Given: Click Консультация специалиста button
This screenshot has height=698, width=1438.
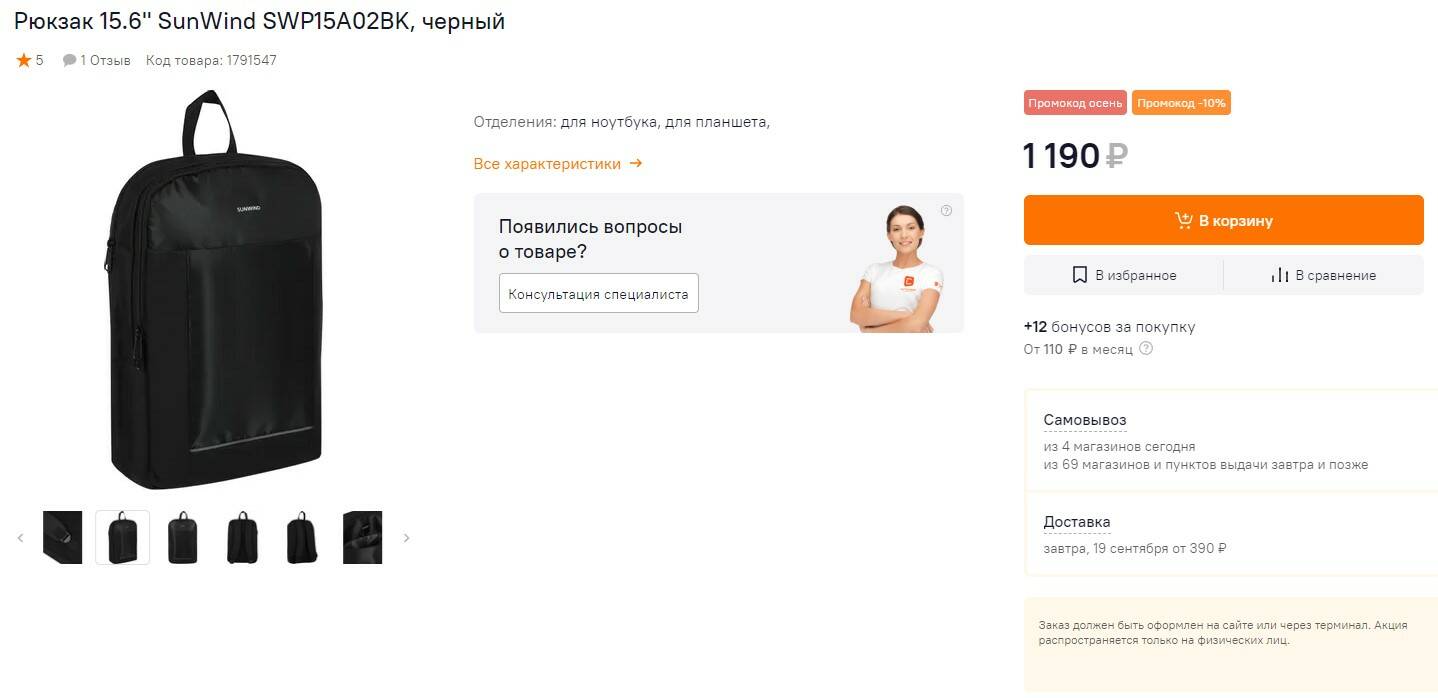Looking at the screenshot, I should pyautogui.click(x=598, y=293).
